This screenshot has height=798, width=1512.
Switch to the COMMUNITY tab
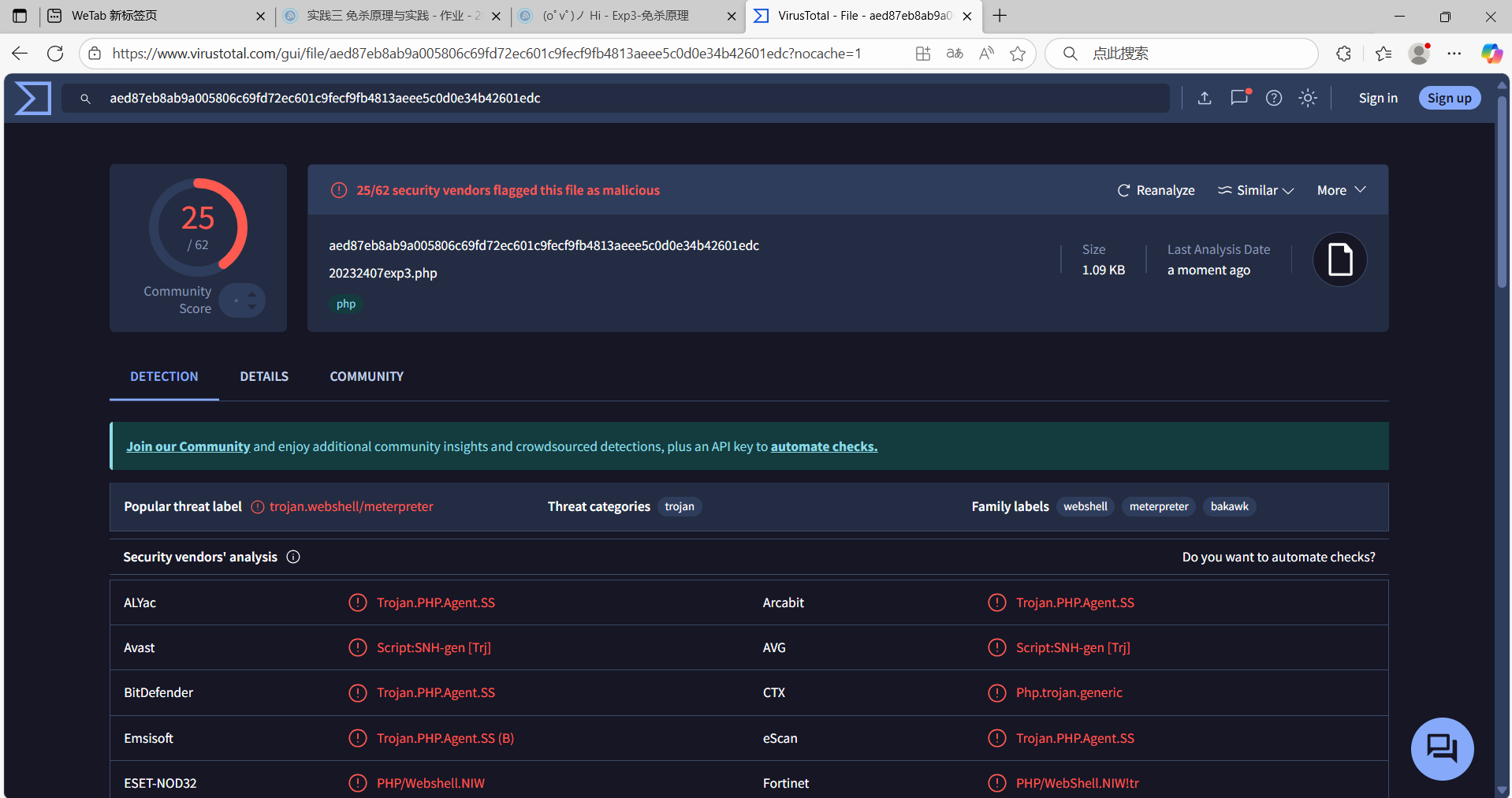coord(367,377)
